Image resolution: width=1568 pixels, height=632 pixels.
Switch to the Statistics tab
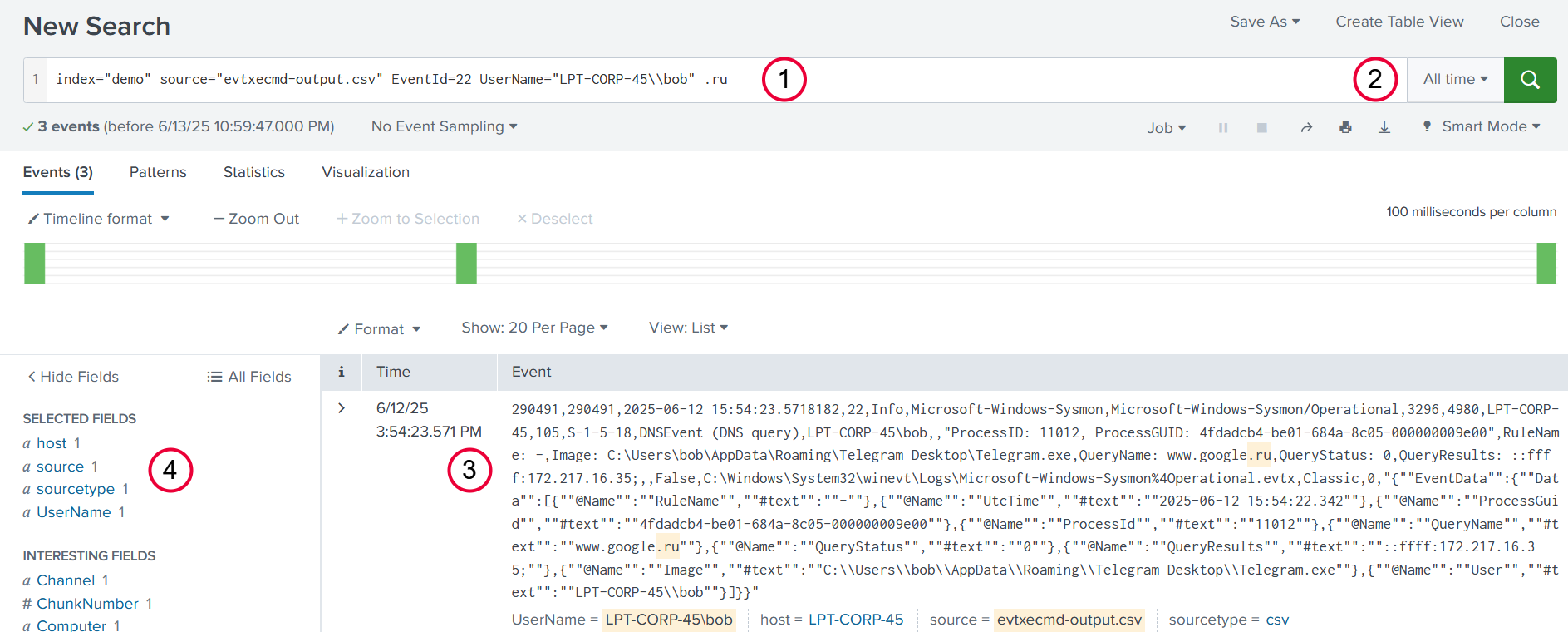[254, 172]
